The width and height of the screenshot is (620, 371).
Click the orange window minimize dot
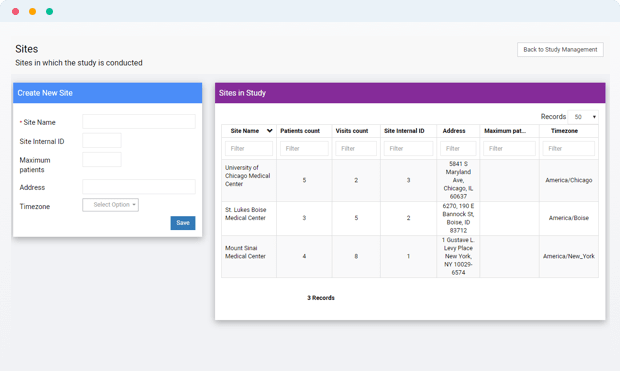[32, 11]
